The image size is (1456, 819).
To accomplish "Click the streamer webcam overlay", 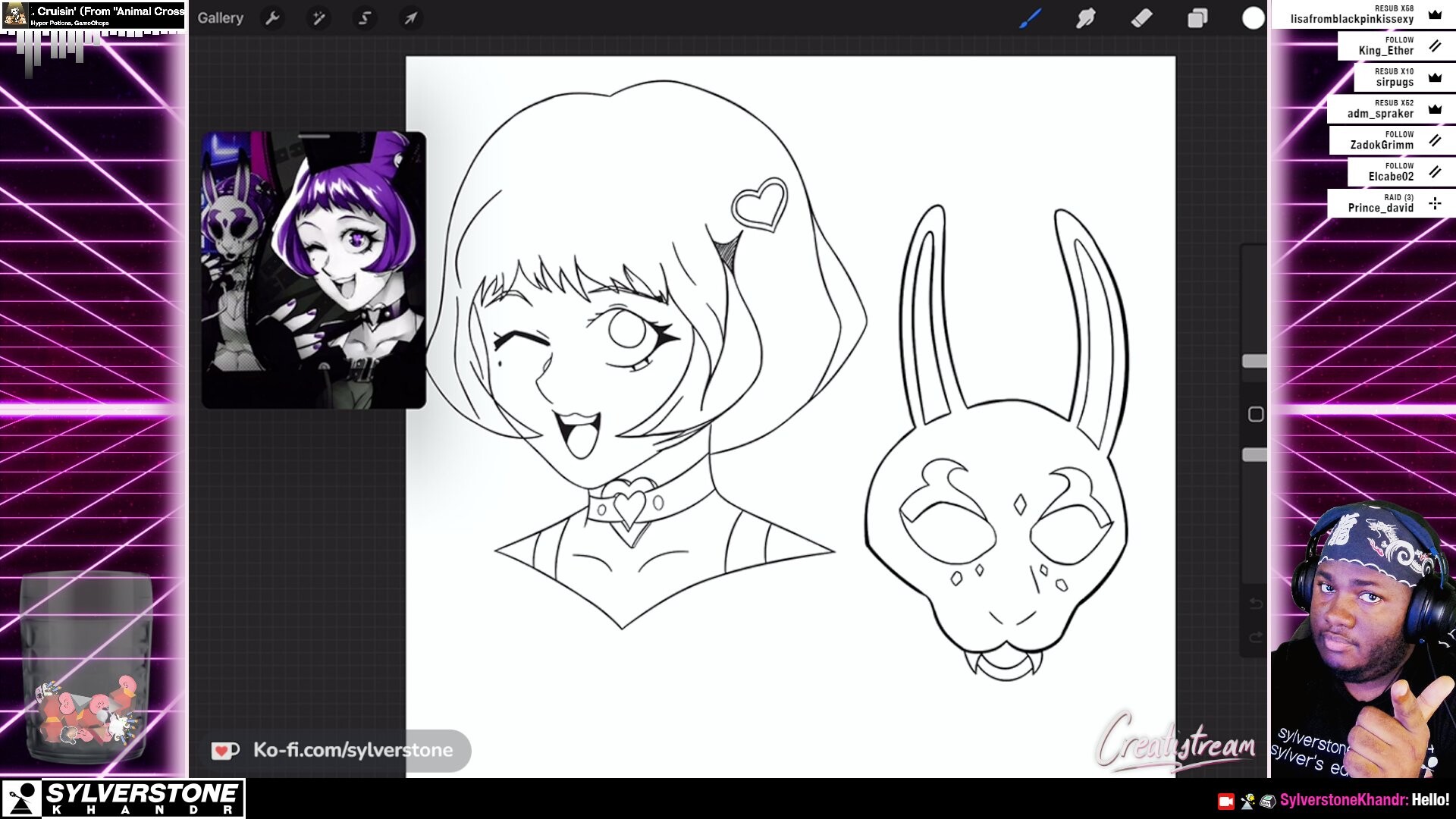I will (1363, 640).
